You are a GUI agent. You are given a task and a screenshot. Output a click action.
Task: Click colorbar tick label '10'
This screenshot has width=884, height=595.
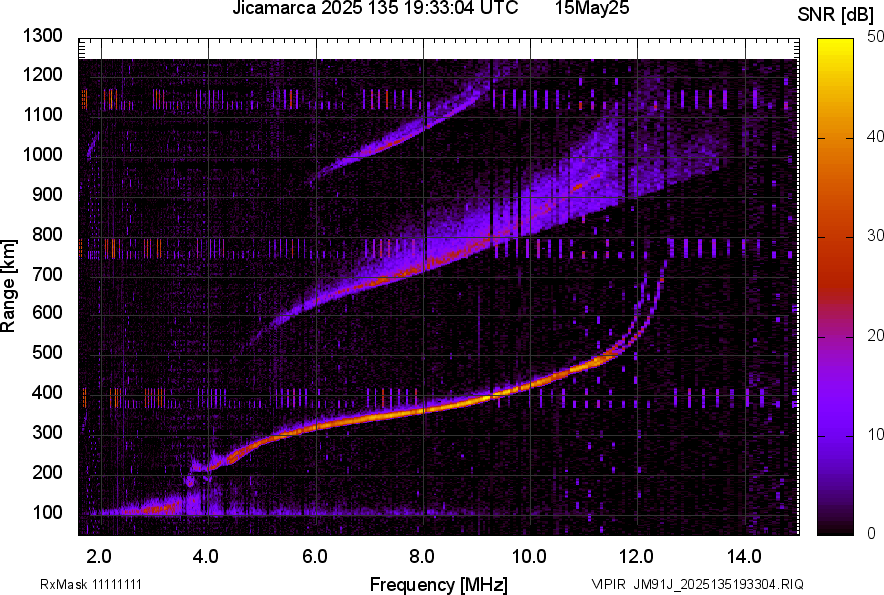tap(875, 434)
